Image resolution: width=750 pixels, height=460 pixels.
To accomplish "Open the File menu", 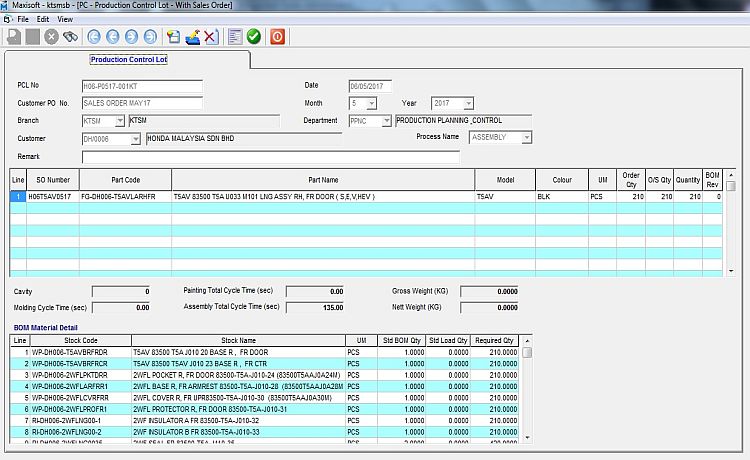I will point(23,19).
